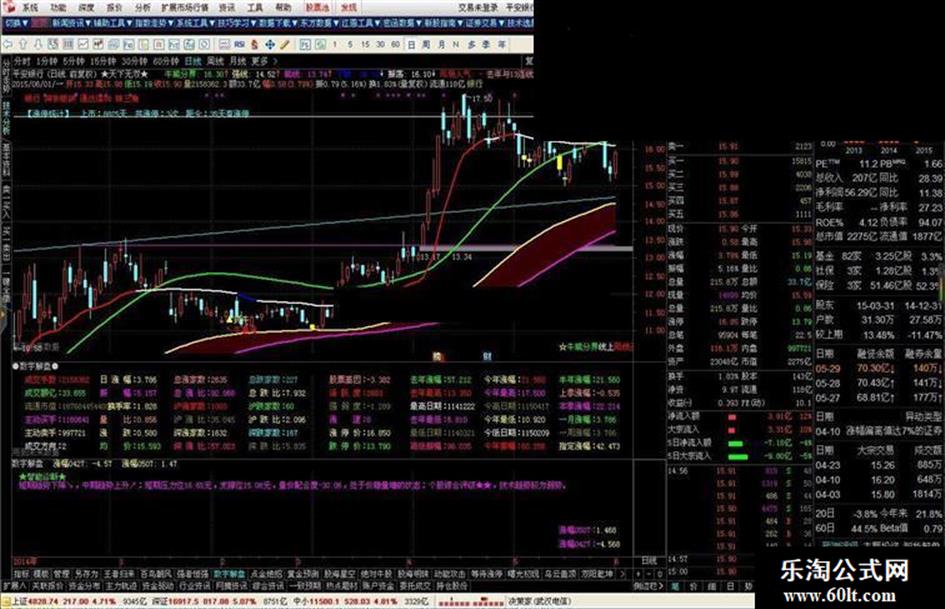Image resolution: width=945 pixels, height=609 pixels.
Task: Select the 绝对牛股 indicator tab
Action: click(376, 574)
